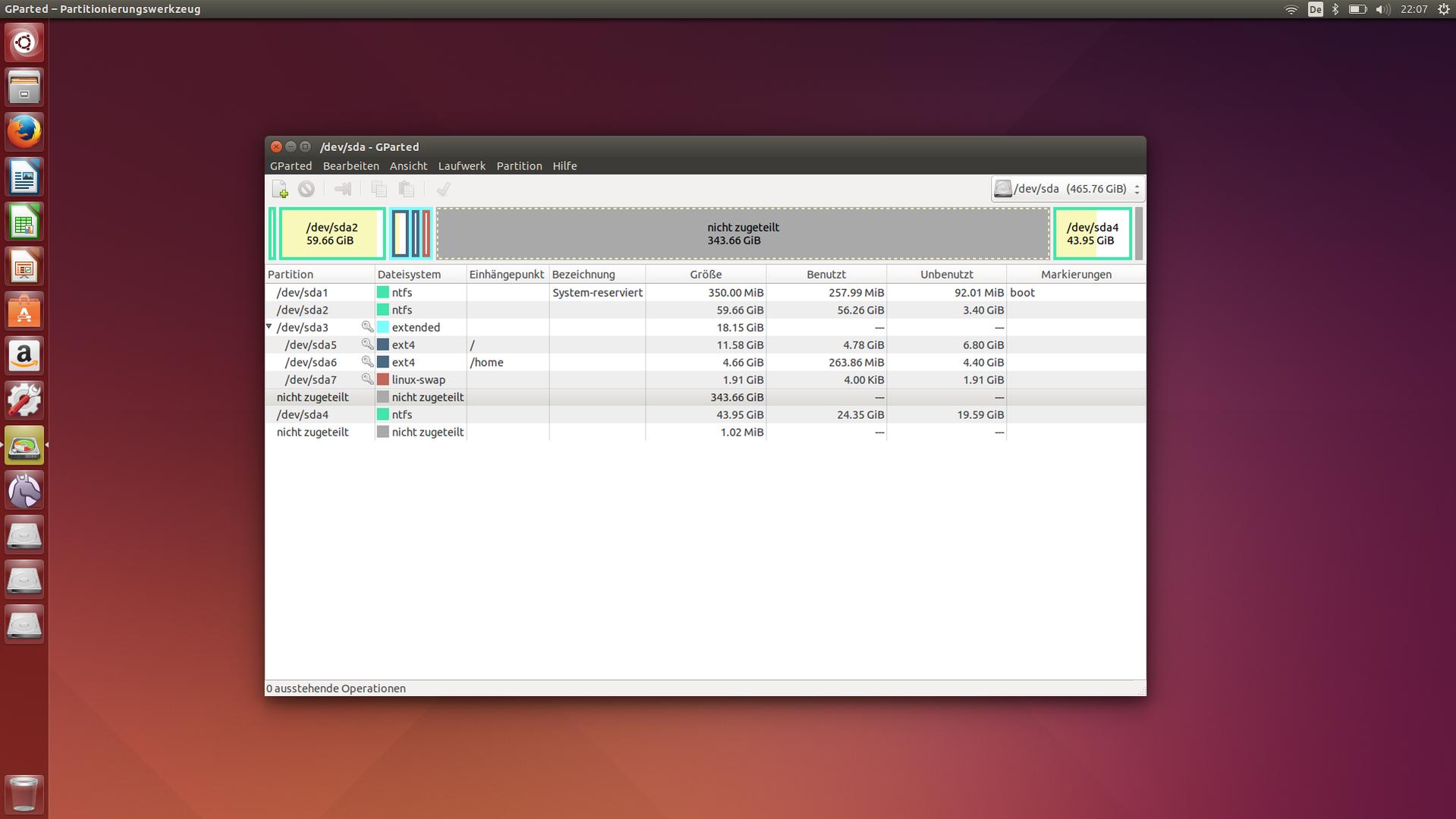
Task: Click the ntfs color swatch for /dev/sda1
Action: point(383,292)
